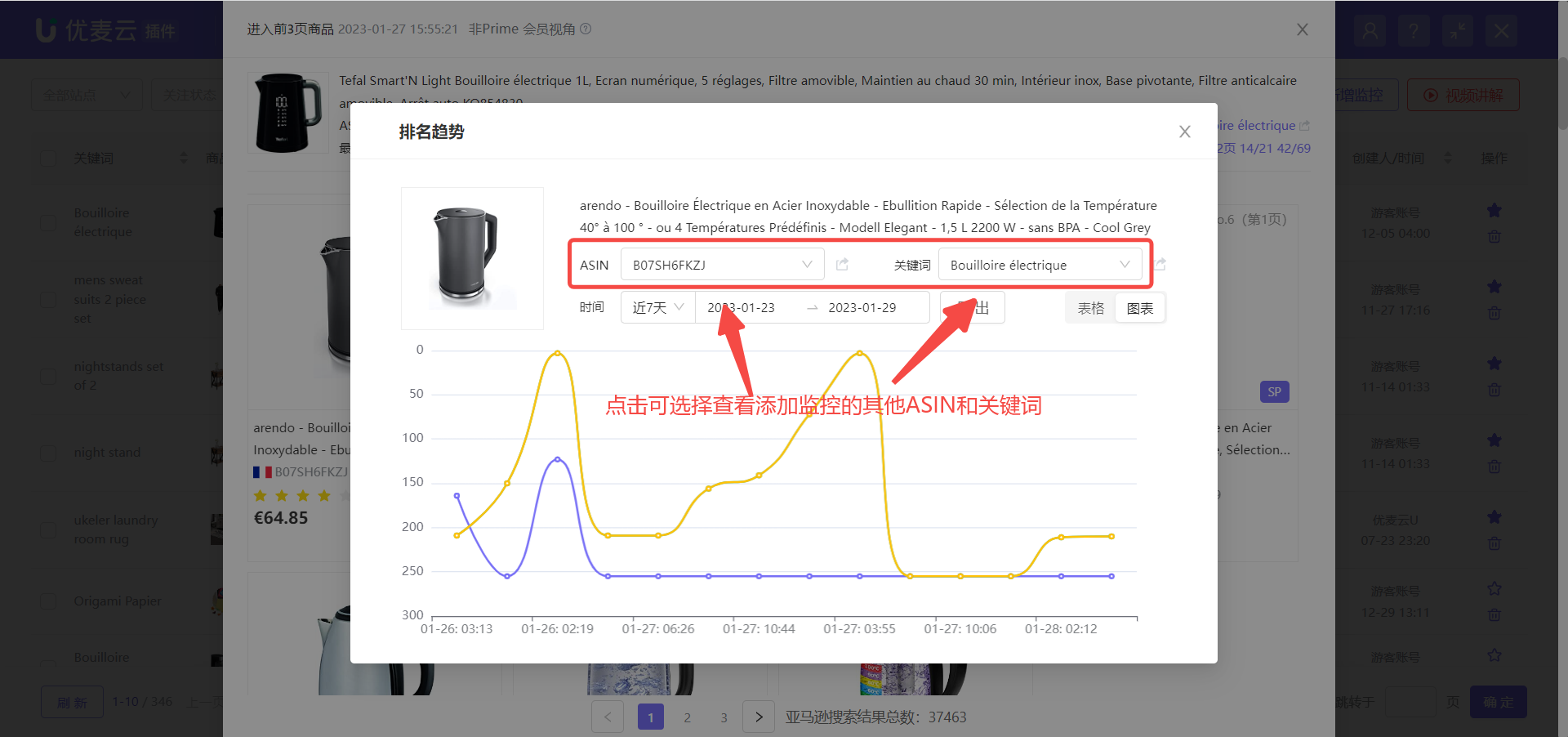Screen dimensions: 1568x737
Task: Click help icon beside 非Prime 会员视角
Action: tap(586, 29)
